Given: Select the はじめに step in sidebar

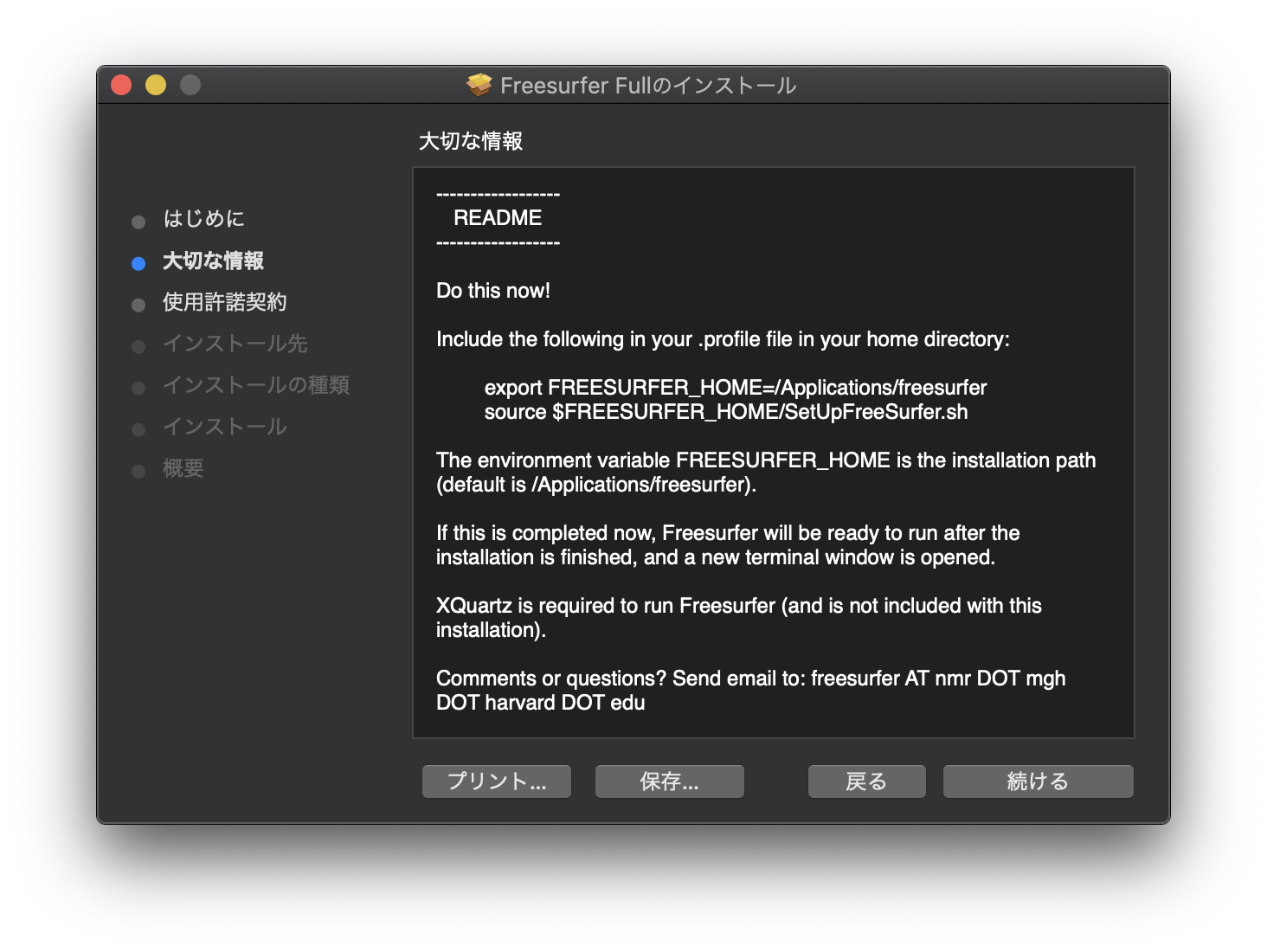Looking at the screenshot, I should [203, 219].
